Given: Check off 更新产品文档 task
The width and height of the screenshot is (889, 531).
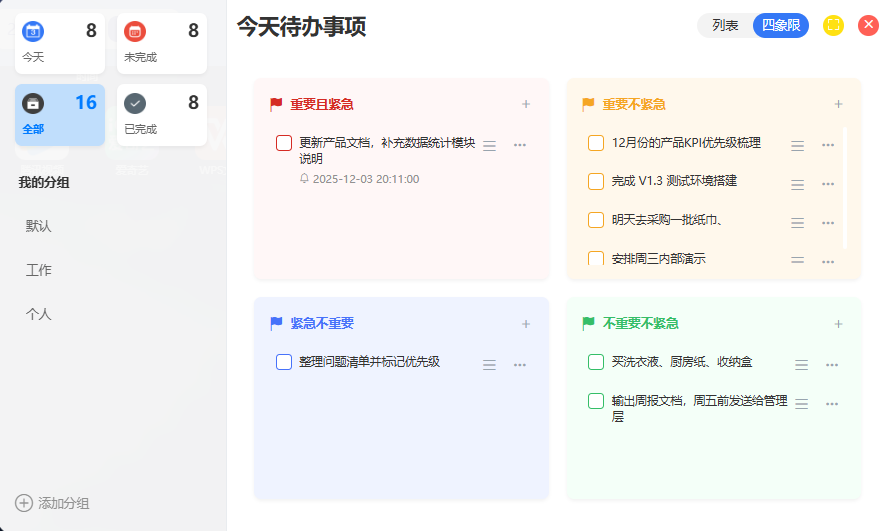Looking at the screenshot, I should (x=284, y=143).
